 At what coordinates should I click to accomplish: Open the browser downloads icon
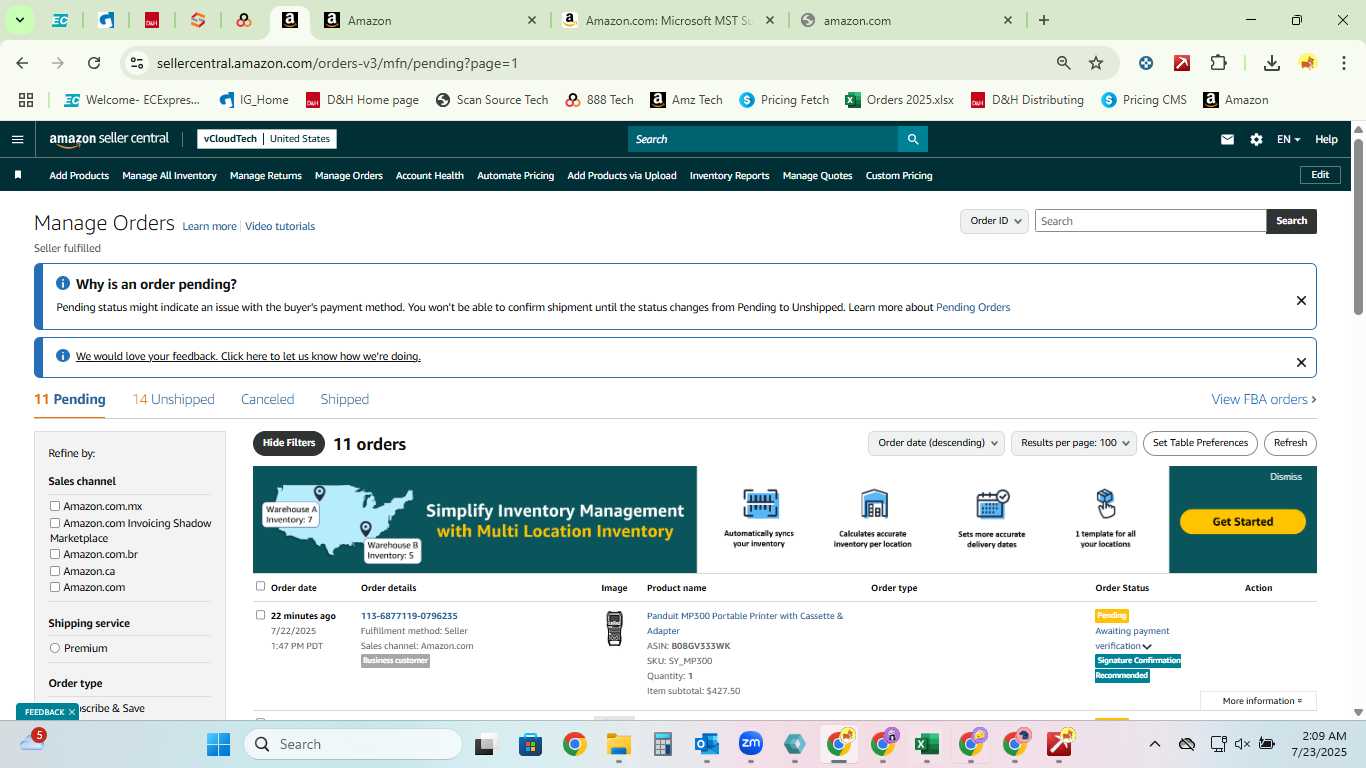tap(1272, 63)
